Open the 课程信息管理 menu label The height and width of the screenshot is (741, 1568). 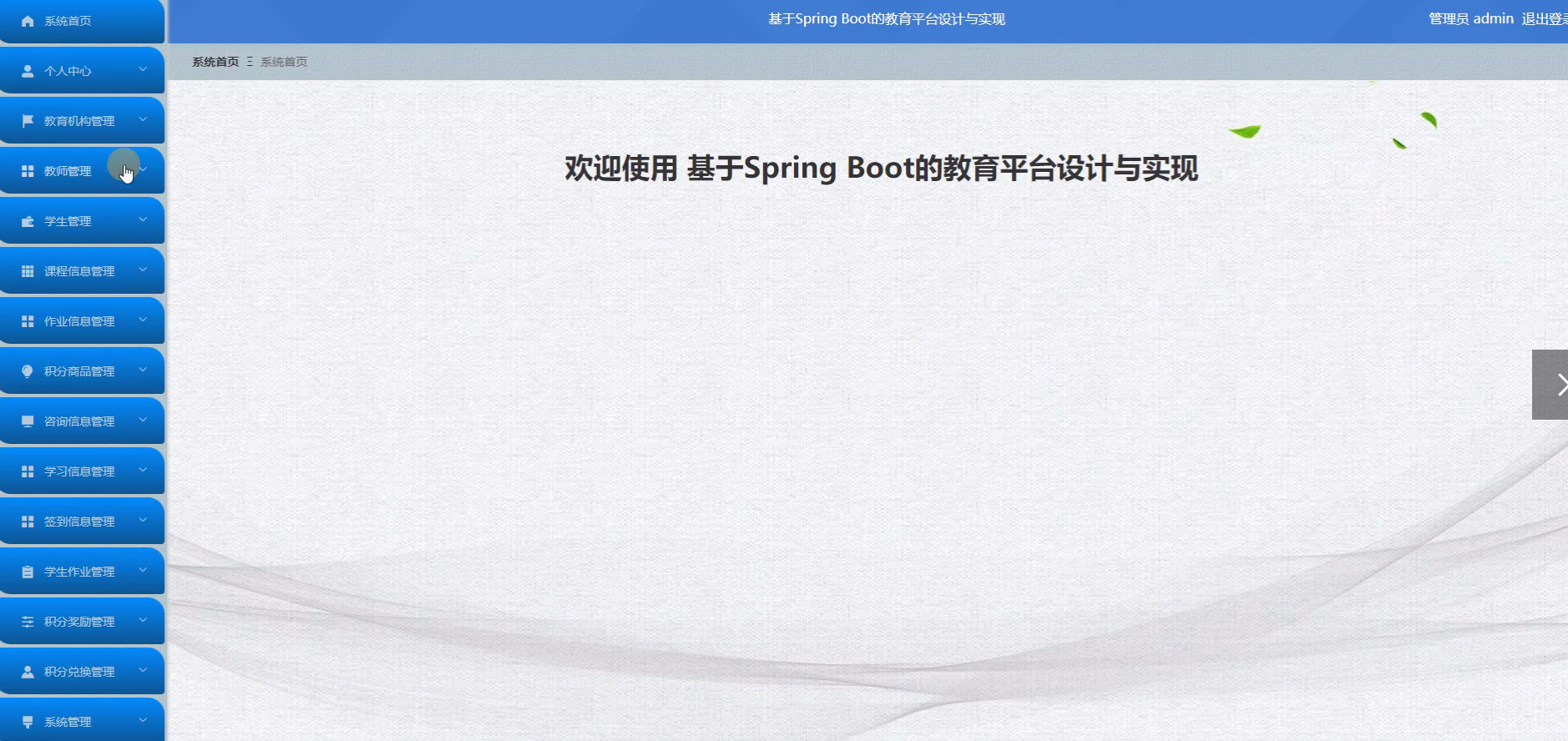pos(79,271)
